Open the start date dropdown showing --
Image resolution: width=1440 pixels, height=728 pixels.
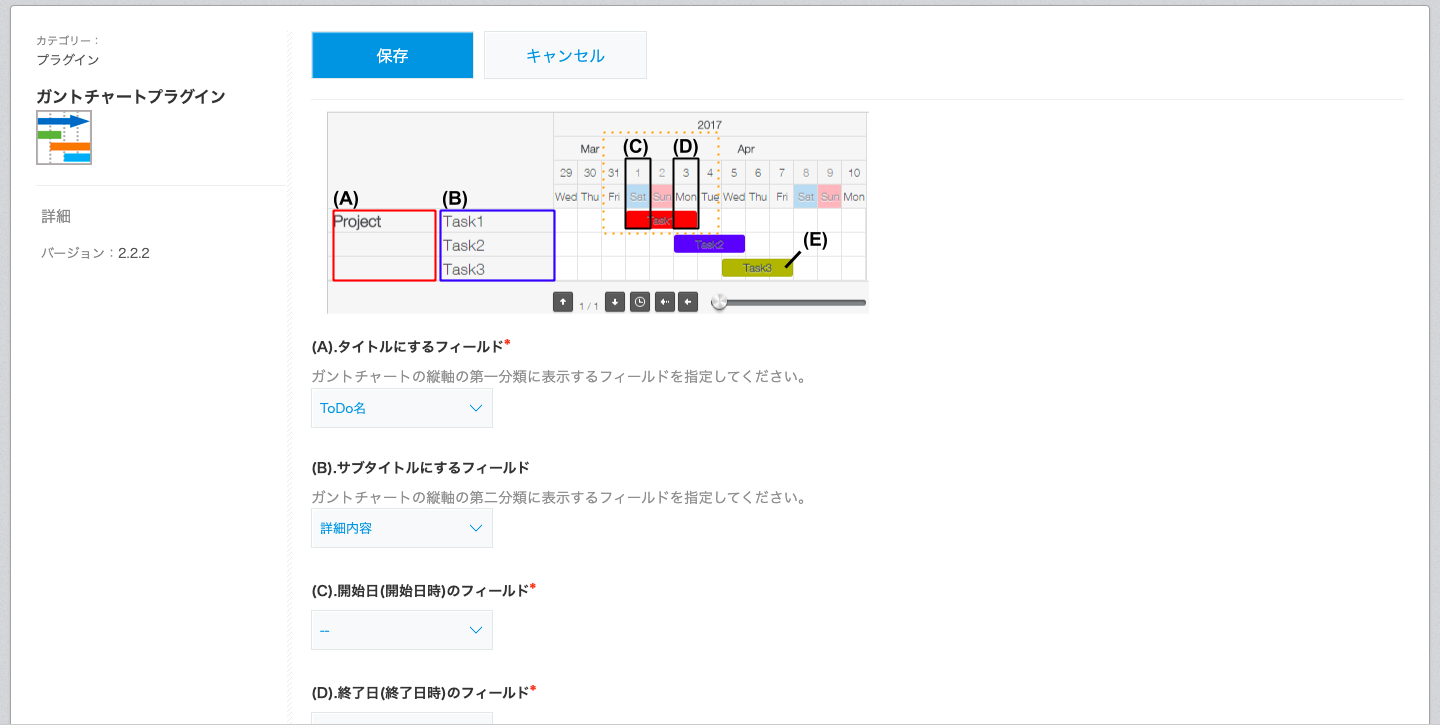click(x=401, y=629)
